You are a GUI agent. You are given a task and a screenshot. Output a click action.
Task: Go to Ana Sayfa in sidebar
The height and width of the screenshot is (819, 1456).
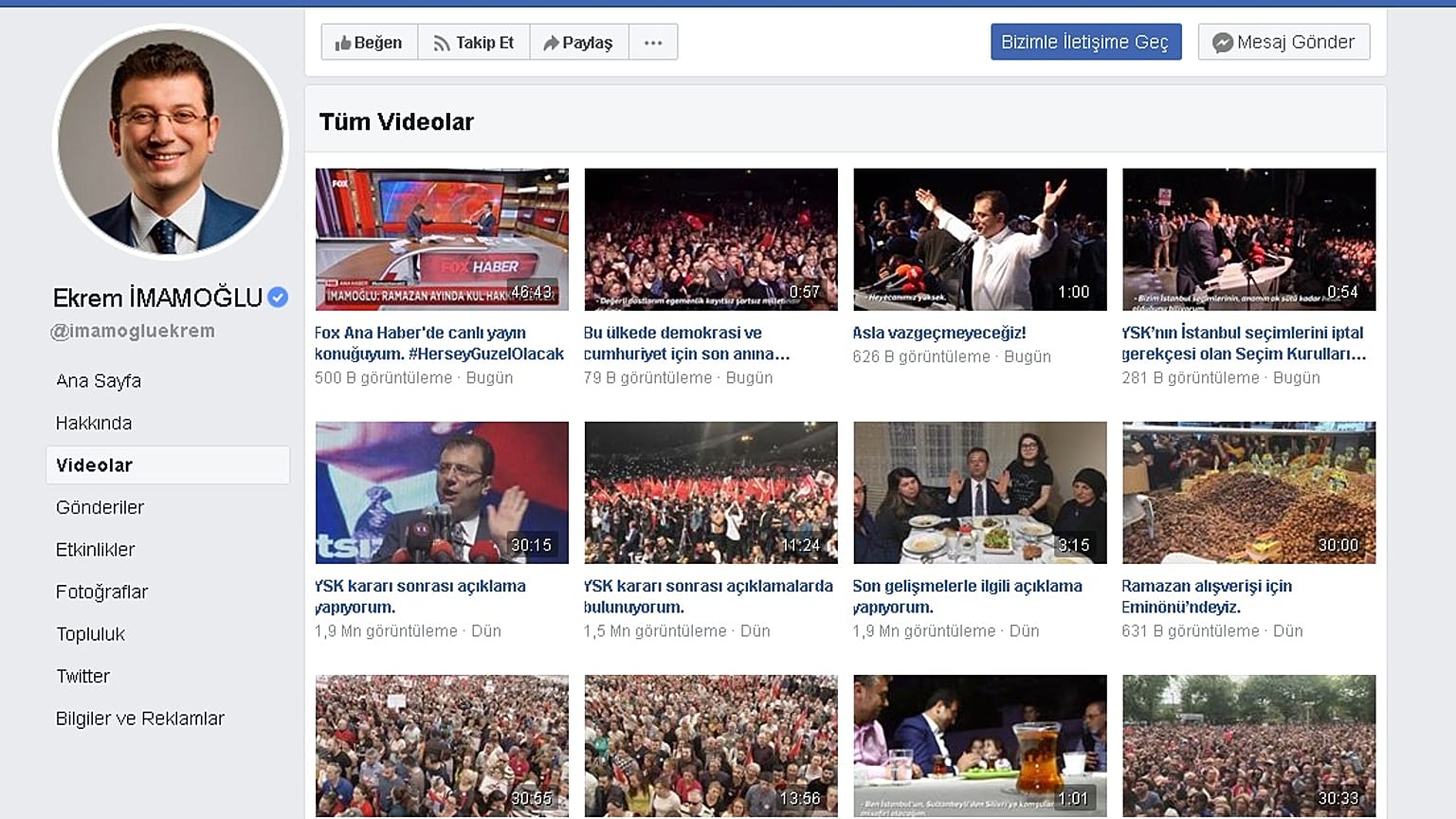point(99,381)
